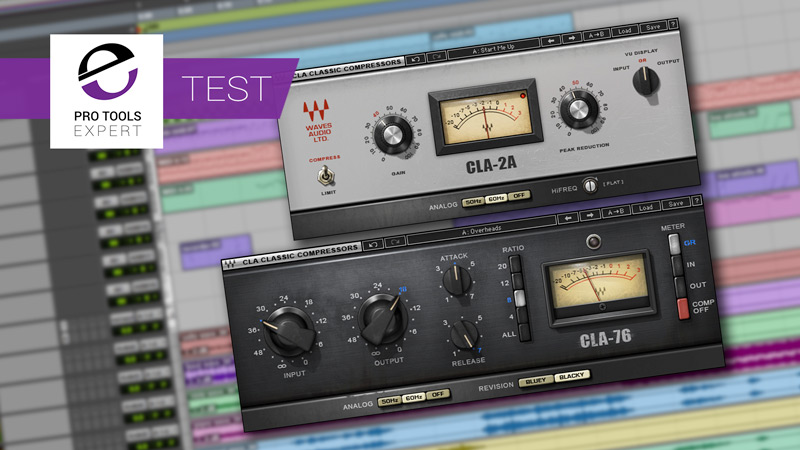Click redo arrow in CLA-76 toolbar
Viewport: 800px width, 450px height.
coord(395,242)
